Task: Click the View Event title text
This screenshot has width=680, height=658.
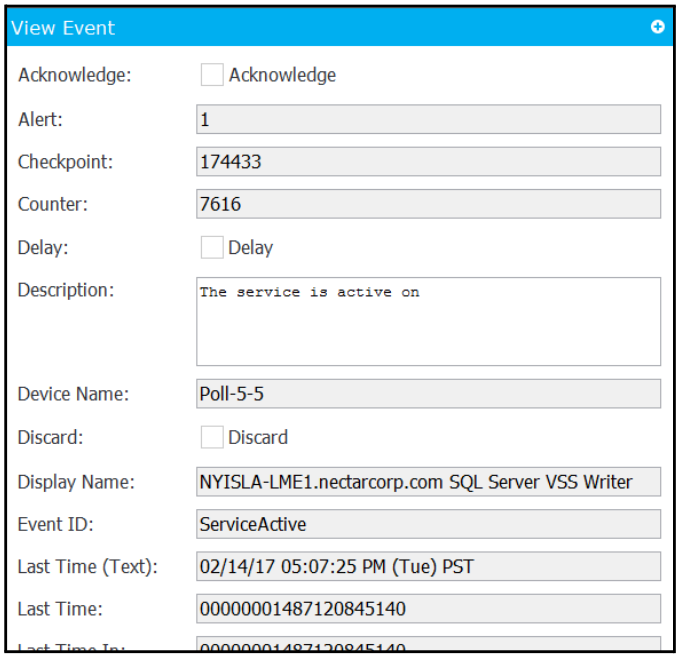Action: coord(63,28)
